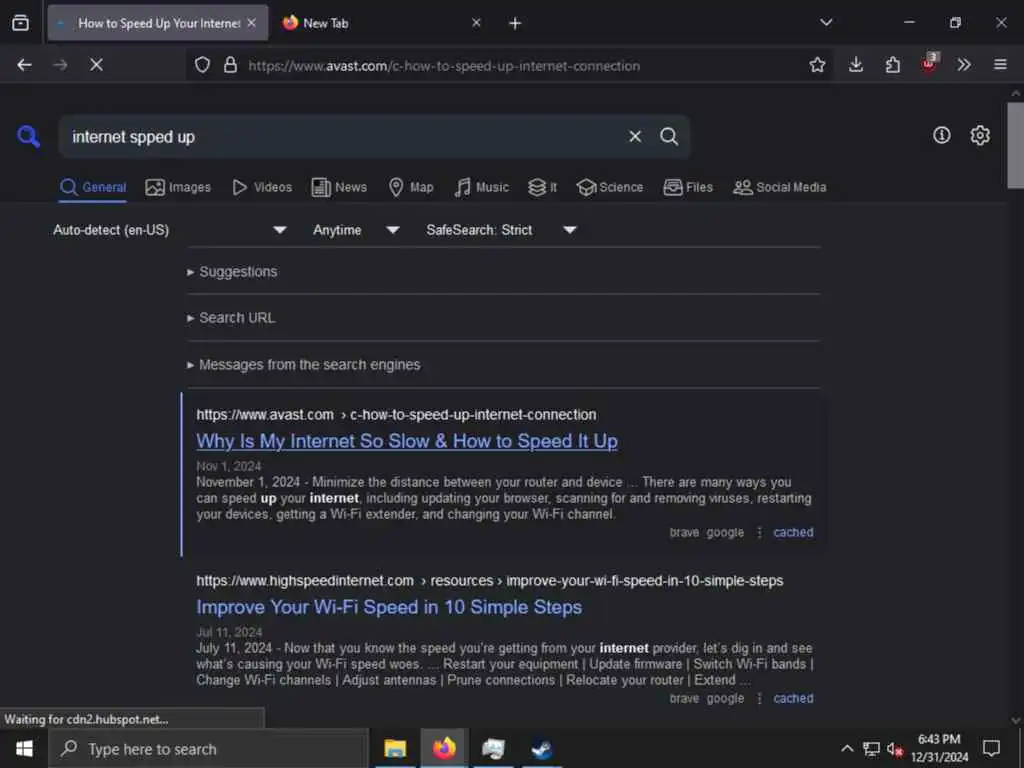Select the General search category
The image size is (1024, 768).
point(93,187)
